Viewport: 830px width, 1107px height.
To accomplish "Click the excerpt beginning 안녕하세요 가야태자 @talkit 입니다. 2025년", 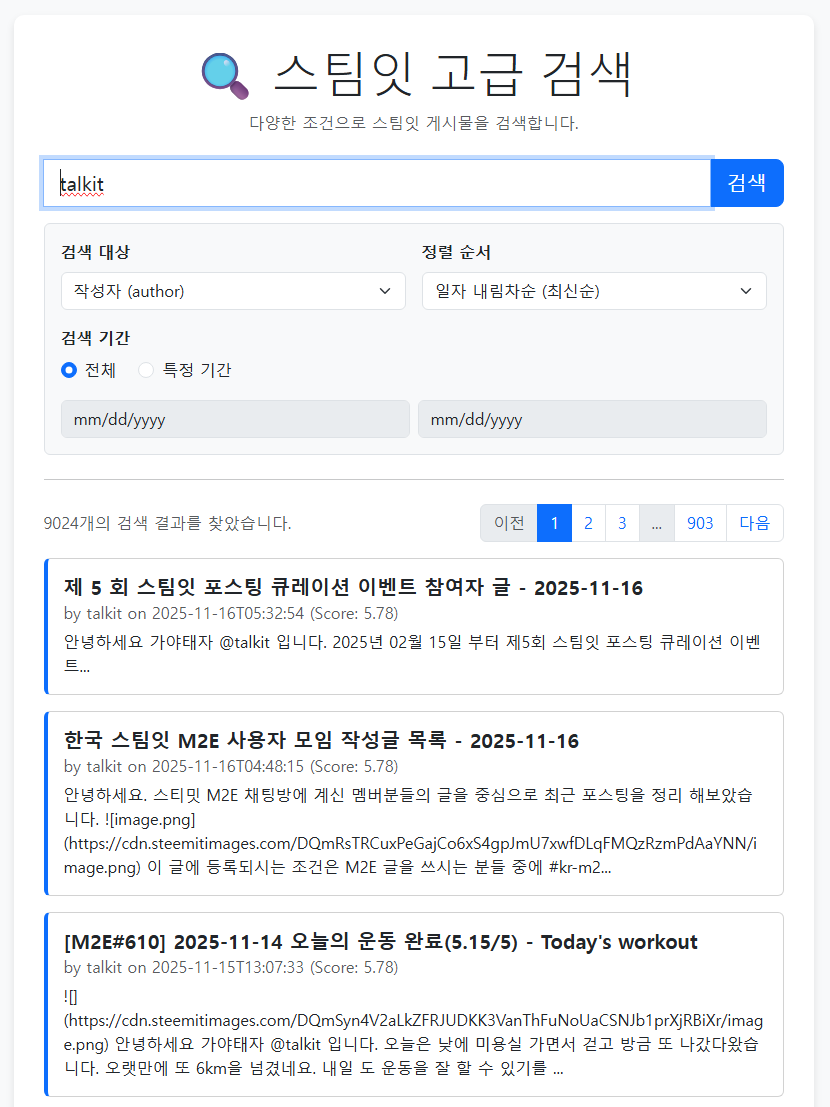I will (x=412, y=654).
